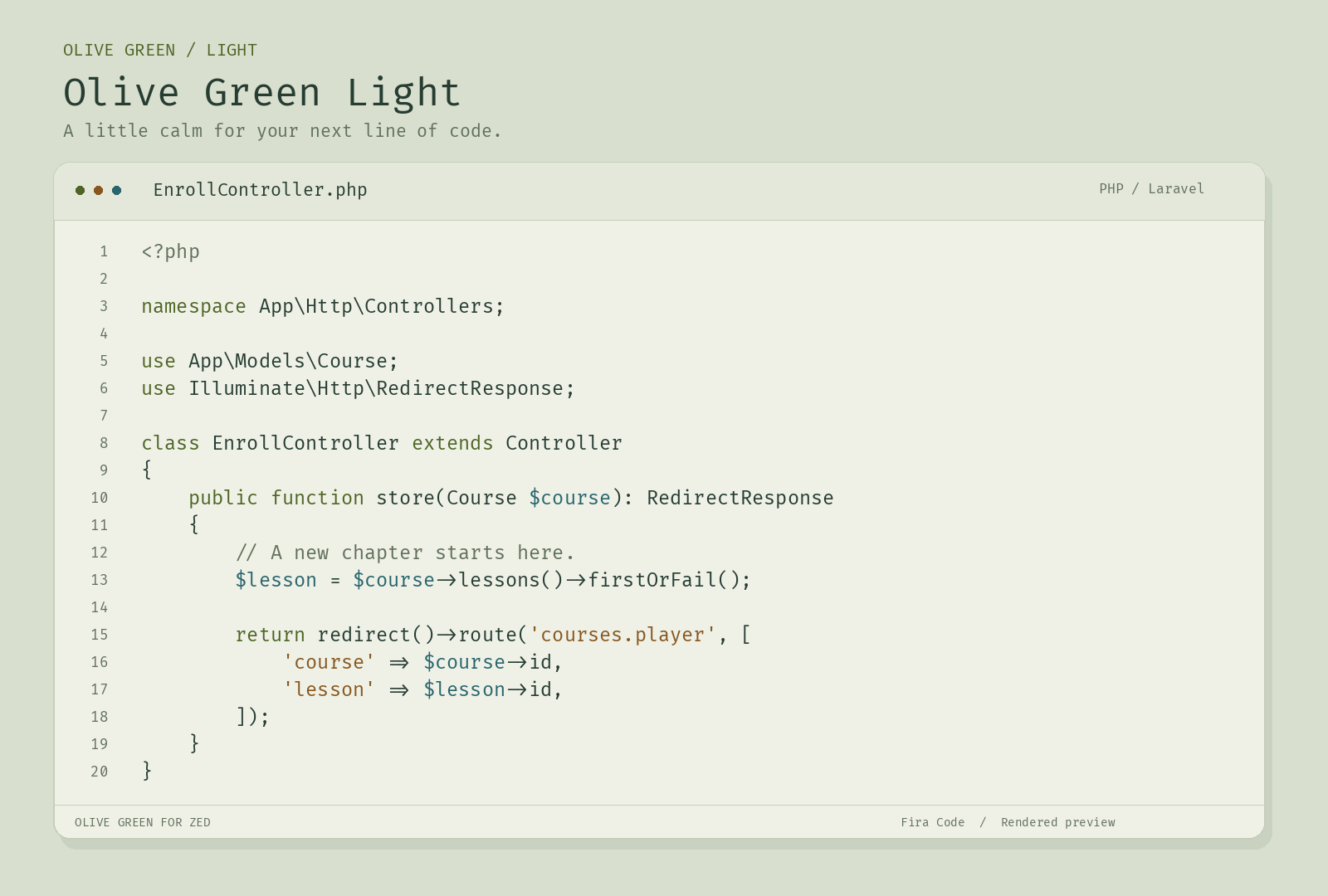Click the <?php opening tag
The image size is (1328, 896).
(x=171, y=251)
